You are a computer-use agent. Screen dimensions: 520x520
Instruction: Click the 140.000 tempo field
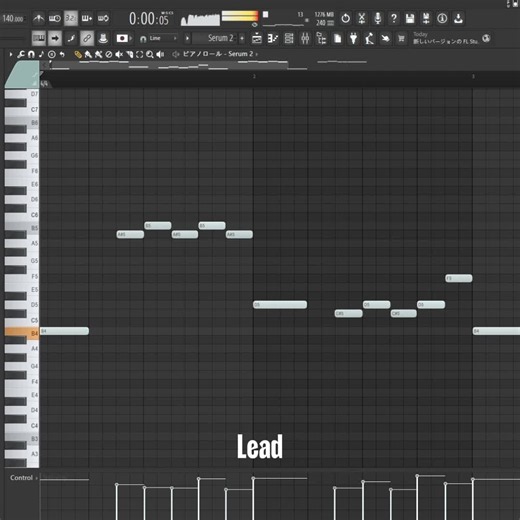(x=13, y=18)
